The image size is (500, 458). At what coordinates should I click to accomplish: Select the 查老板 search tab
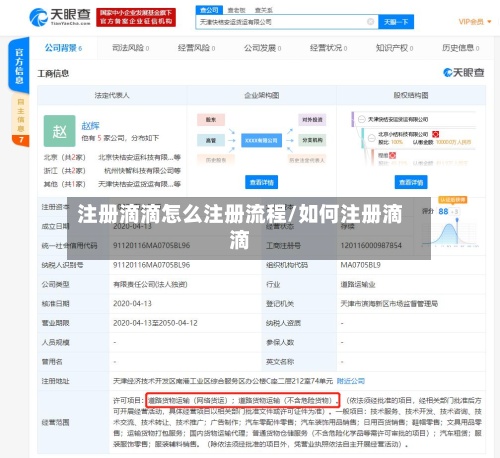tap(236, 10)
